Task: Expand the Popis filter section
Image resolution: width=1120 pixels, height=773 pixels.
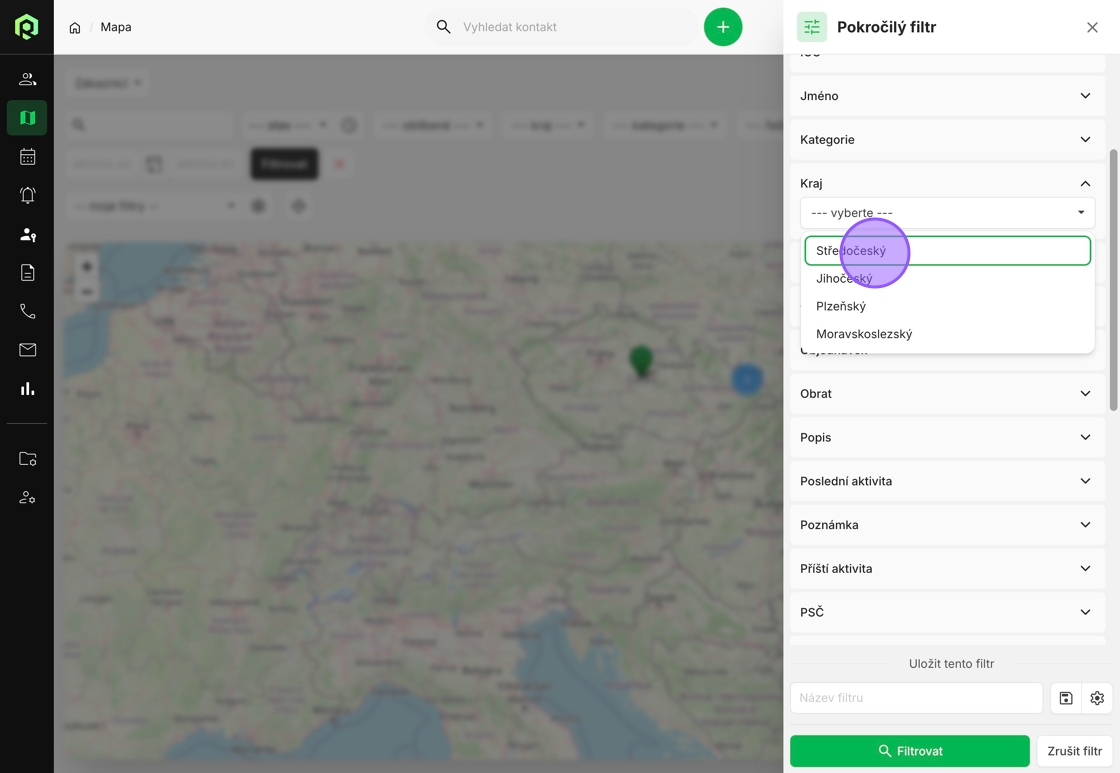Action: click(947, 437)
